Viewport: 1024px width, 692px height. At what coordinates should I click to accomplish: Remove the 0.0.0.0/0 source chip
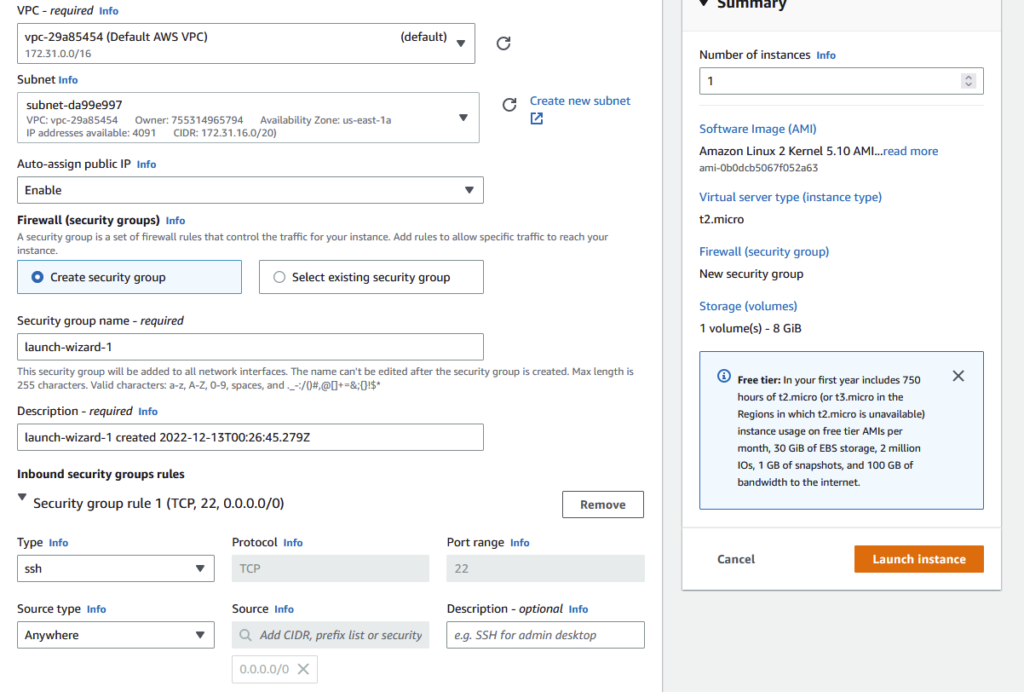pyautogui.click(x=303, y=669)
